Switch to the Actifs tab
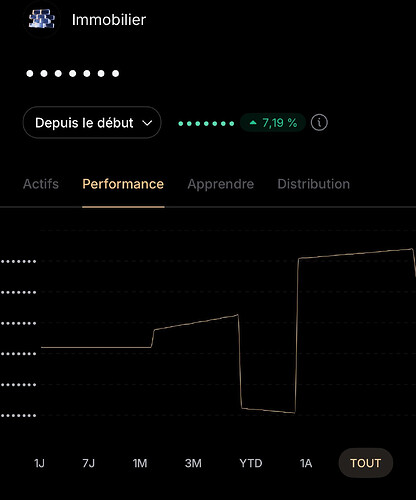 point(41,184)
